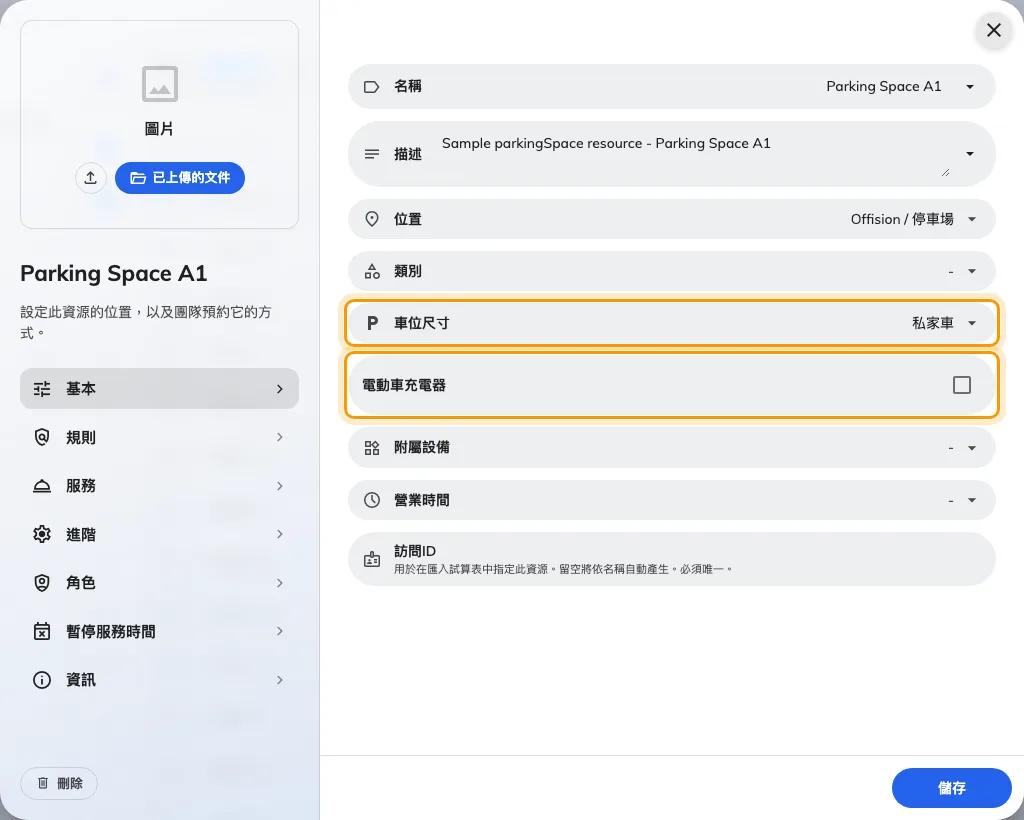Click the shield icon beside 規則

pyautogui.click(x=42, y=437)
